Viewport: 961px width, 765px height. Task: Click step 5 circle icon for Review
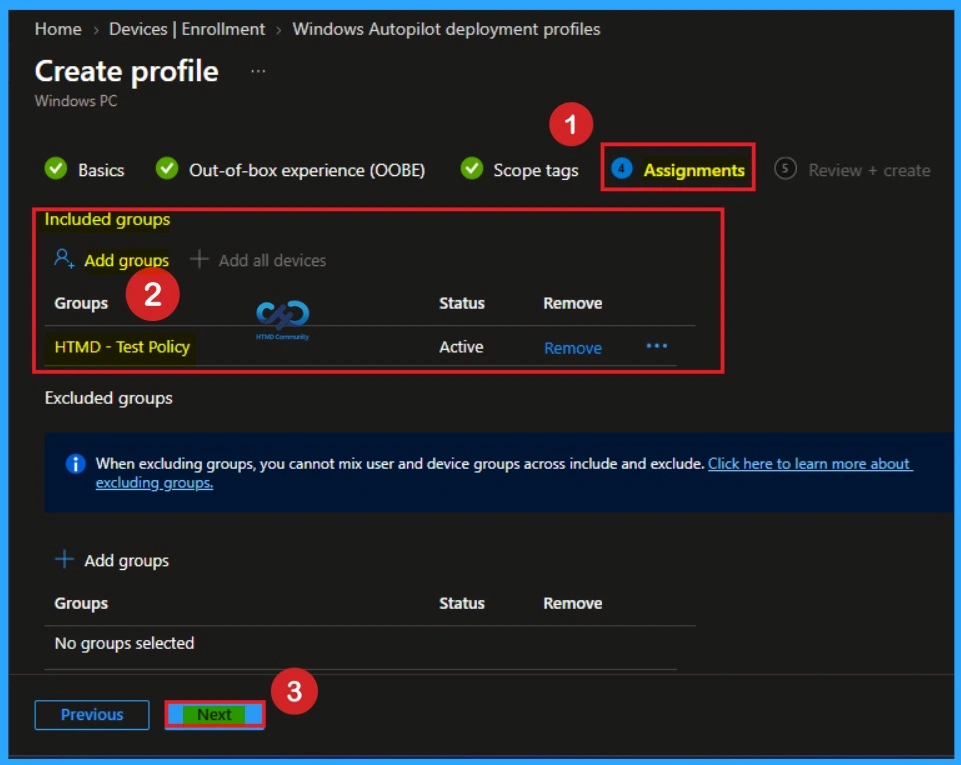point(785,168)
